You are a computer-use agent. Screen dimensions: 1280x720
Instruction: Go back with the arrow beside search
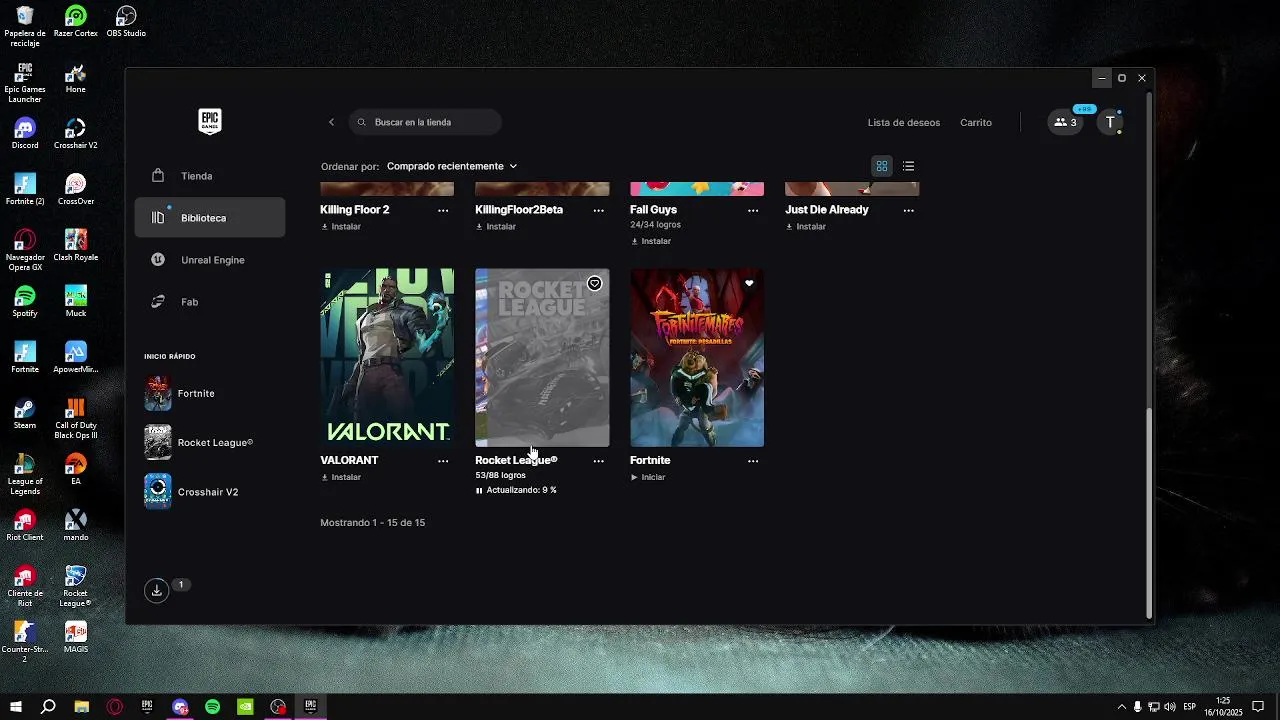point(332,122)
